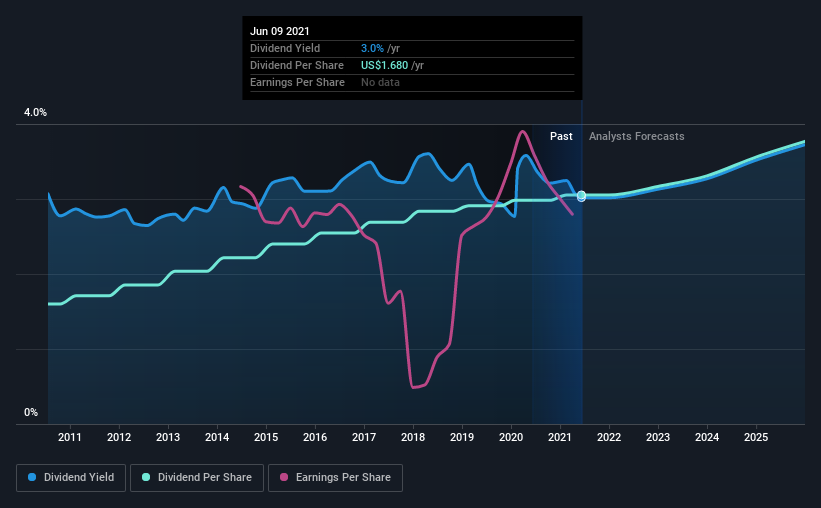Toggle the Dividend Yield legend button
Screen dimensions: 821x508
[x=71, y=478]
